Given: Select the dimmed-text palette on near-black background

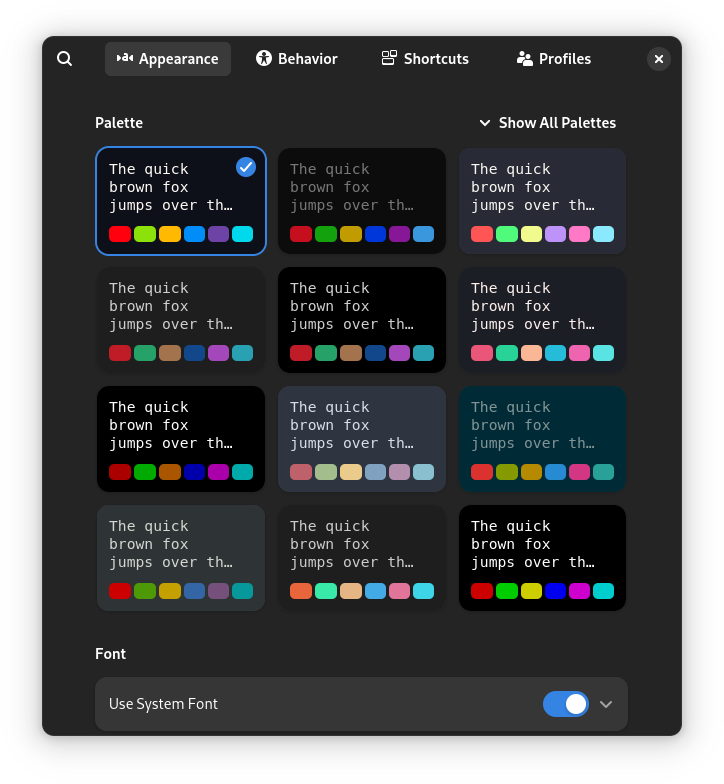Looking at the screenshot, I should (x=362, y=201).
